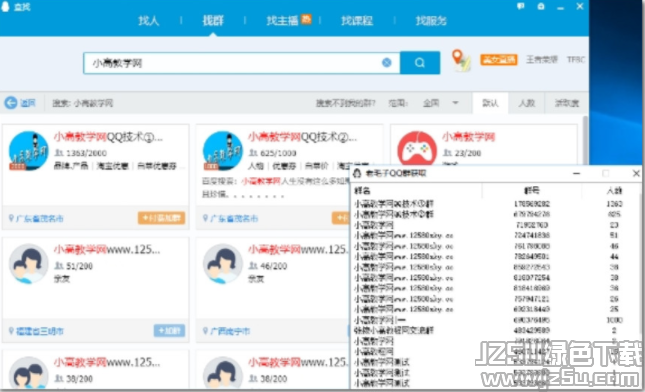The image size is (645, 392).
Task: Click the 群名 column header
Action: pos(362,190)
